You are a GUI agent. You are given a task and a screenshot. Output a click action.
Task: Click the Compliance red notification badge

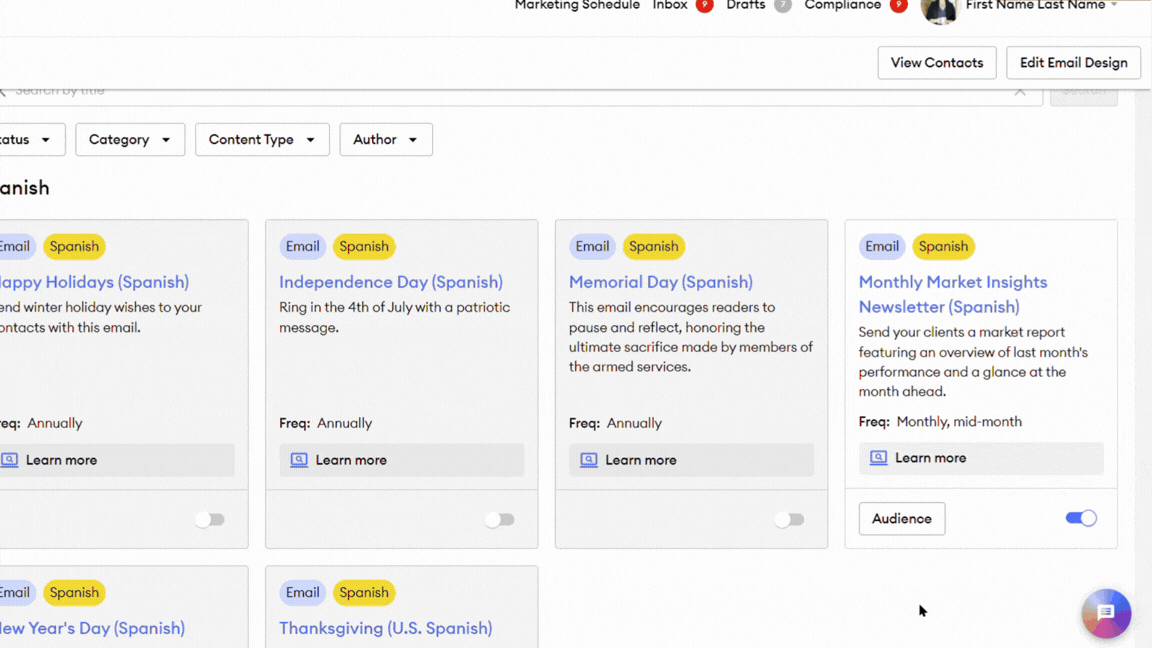point(898,6)
